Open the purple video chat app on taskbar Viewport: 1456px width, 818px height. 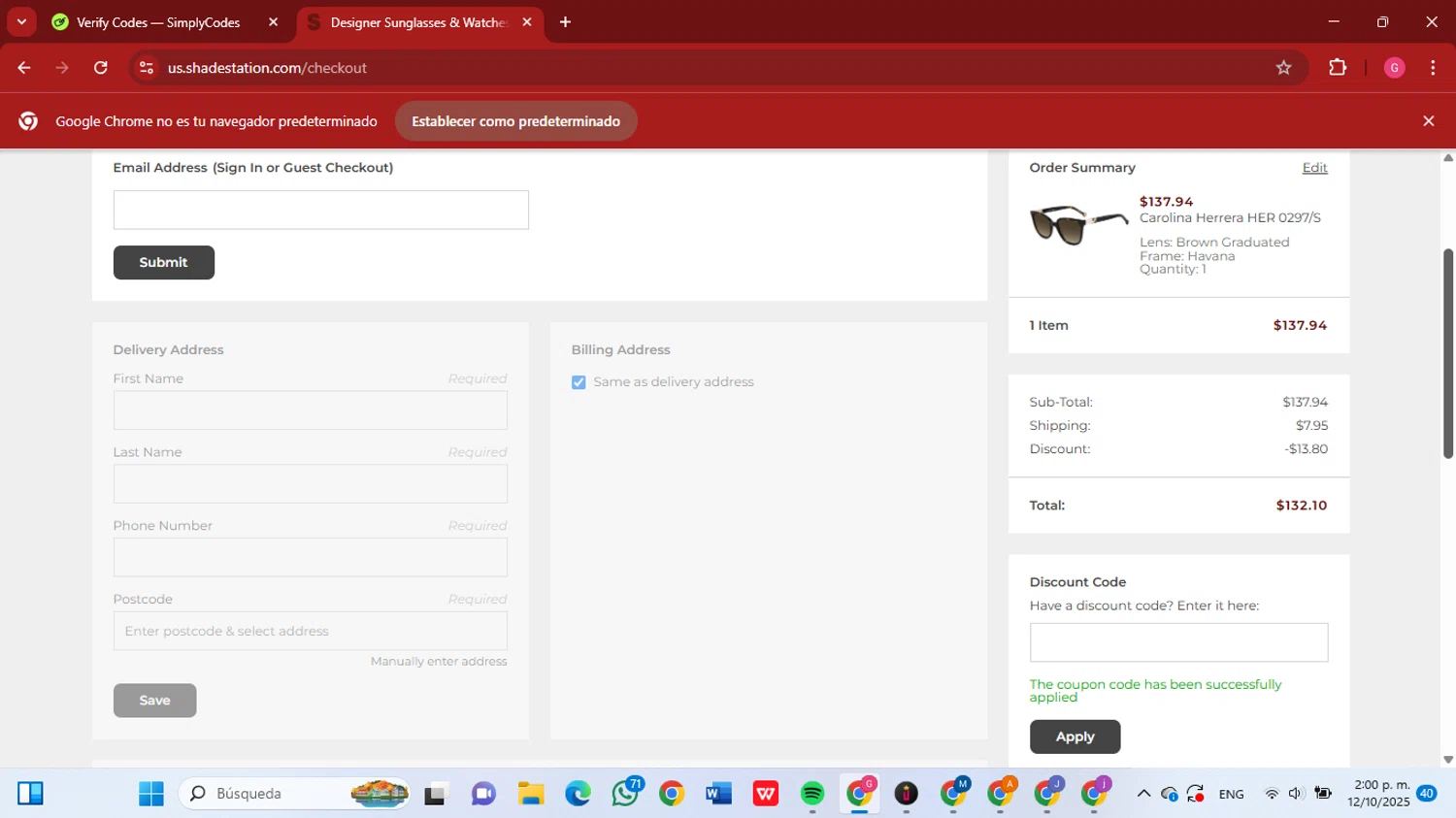(x=483, y=794)
